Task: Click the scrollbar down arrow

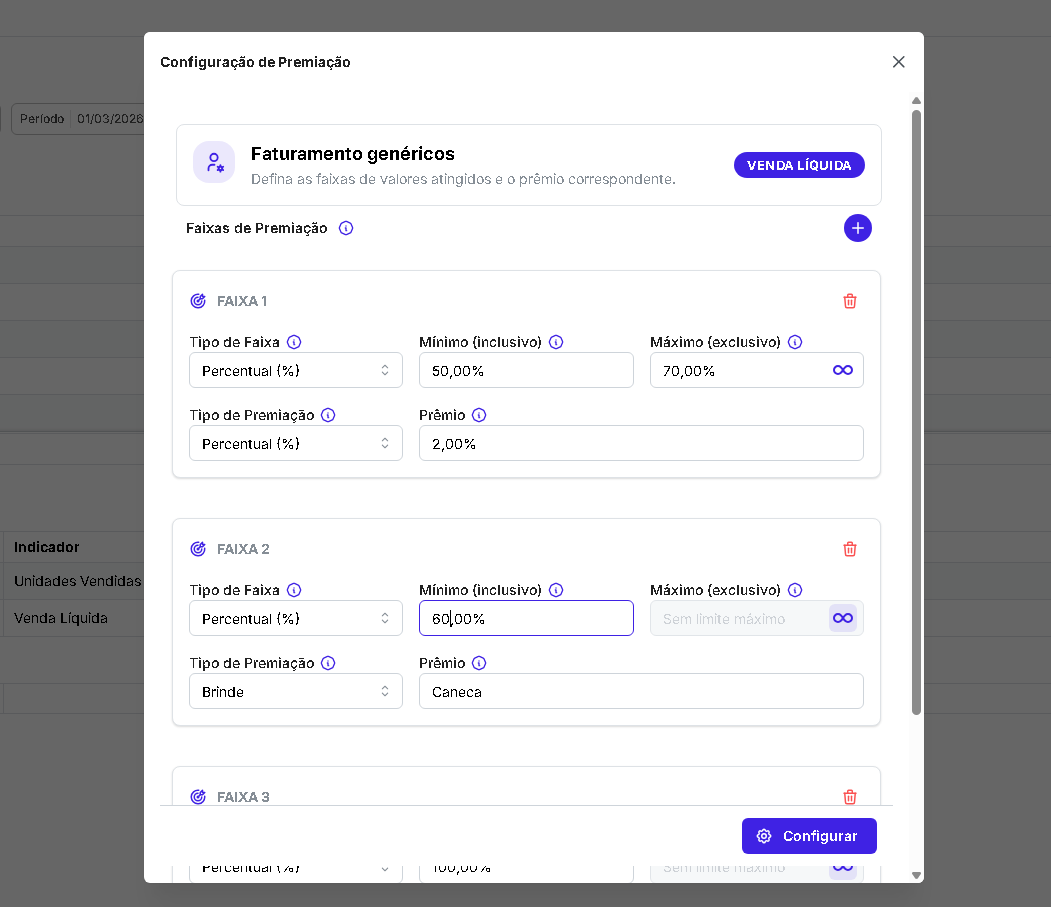Action: click(916, 875)
